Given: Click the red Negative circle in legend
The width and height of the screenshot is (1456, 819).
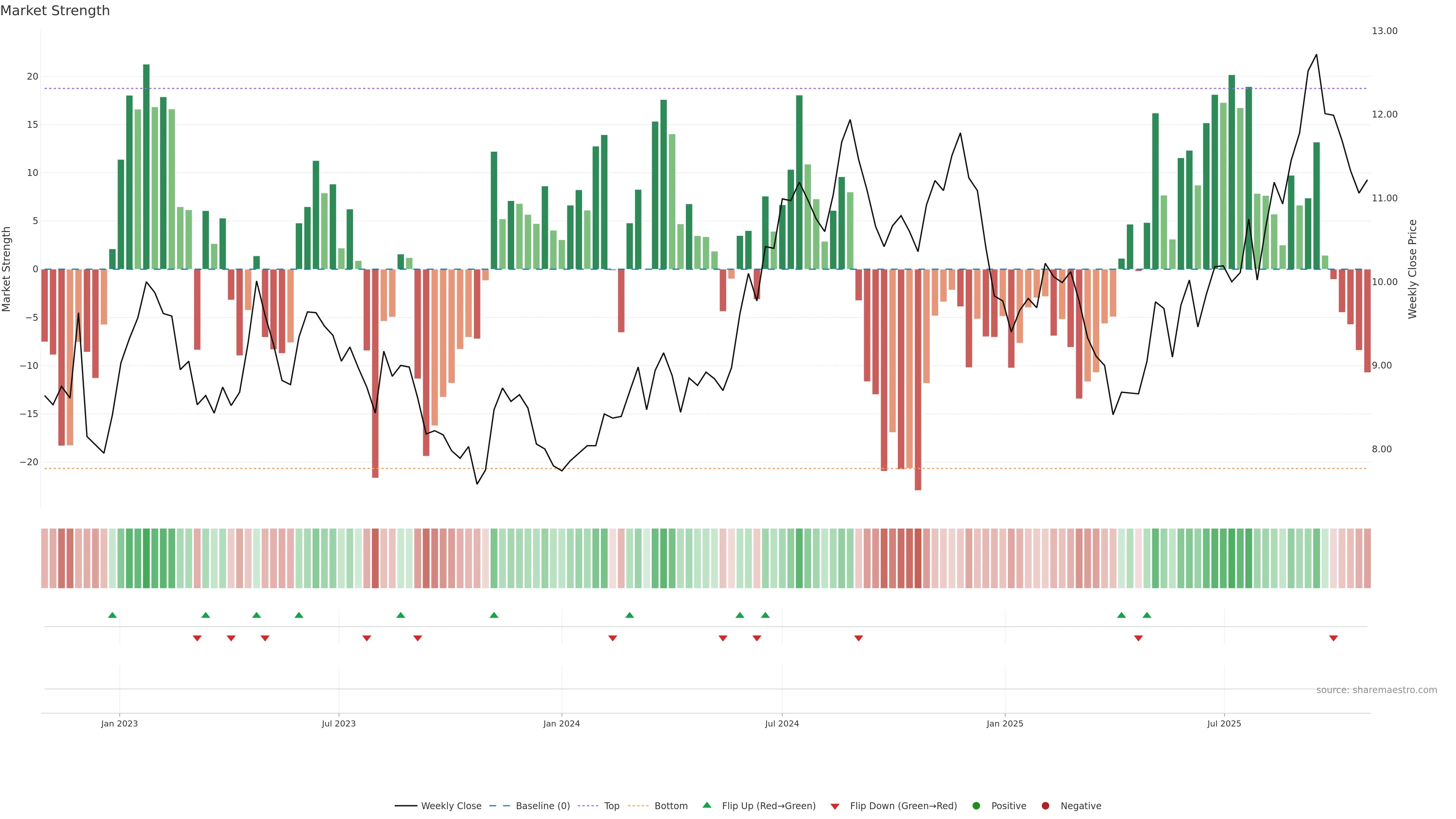Looking at the screenshot, I should tap(1045, 806).
